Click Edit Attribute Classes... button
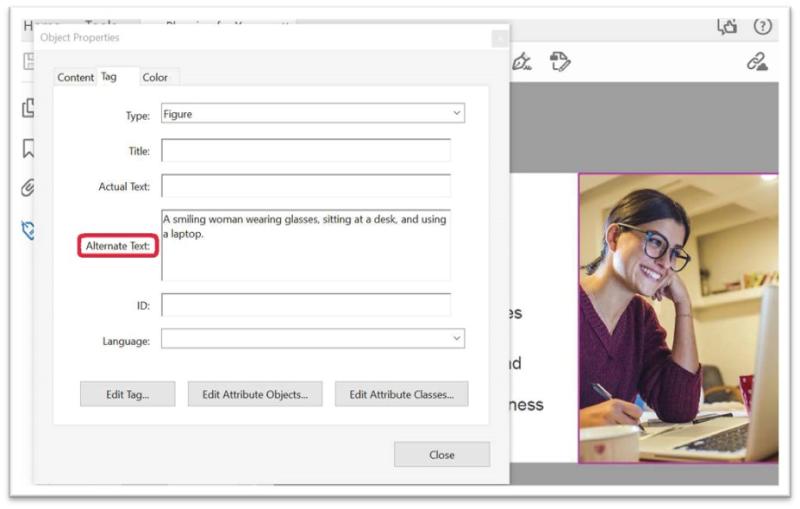This screenshot has height=509, width=800. pos(402,394)
